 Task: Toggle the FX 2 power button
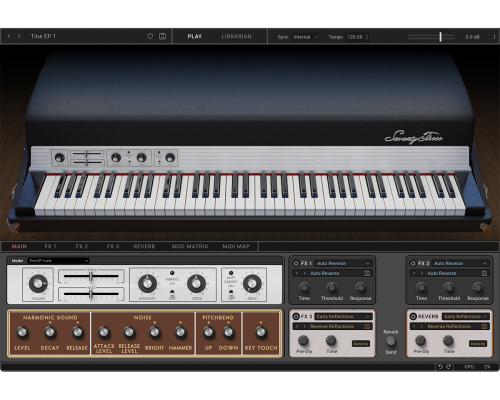[x=413, y=263]
